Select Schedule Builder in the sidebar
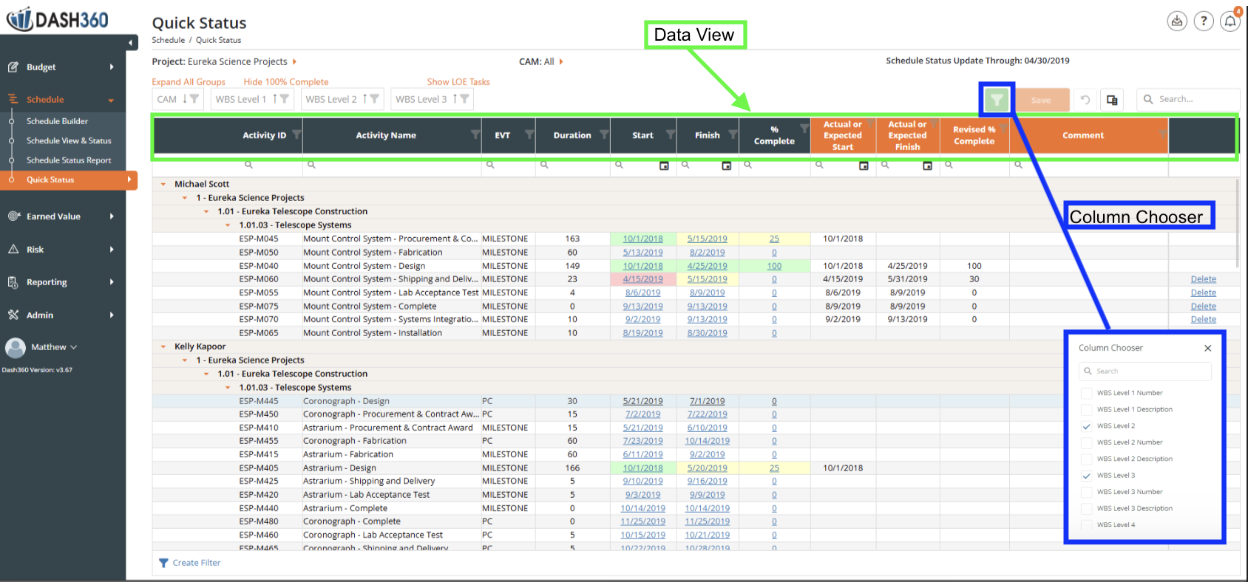This screenshot has height=582, width=1248. point(57,121)
